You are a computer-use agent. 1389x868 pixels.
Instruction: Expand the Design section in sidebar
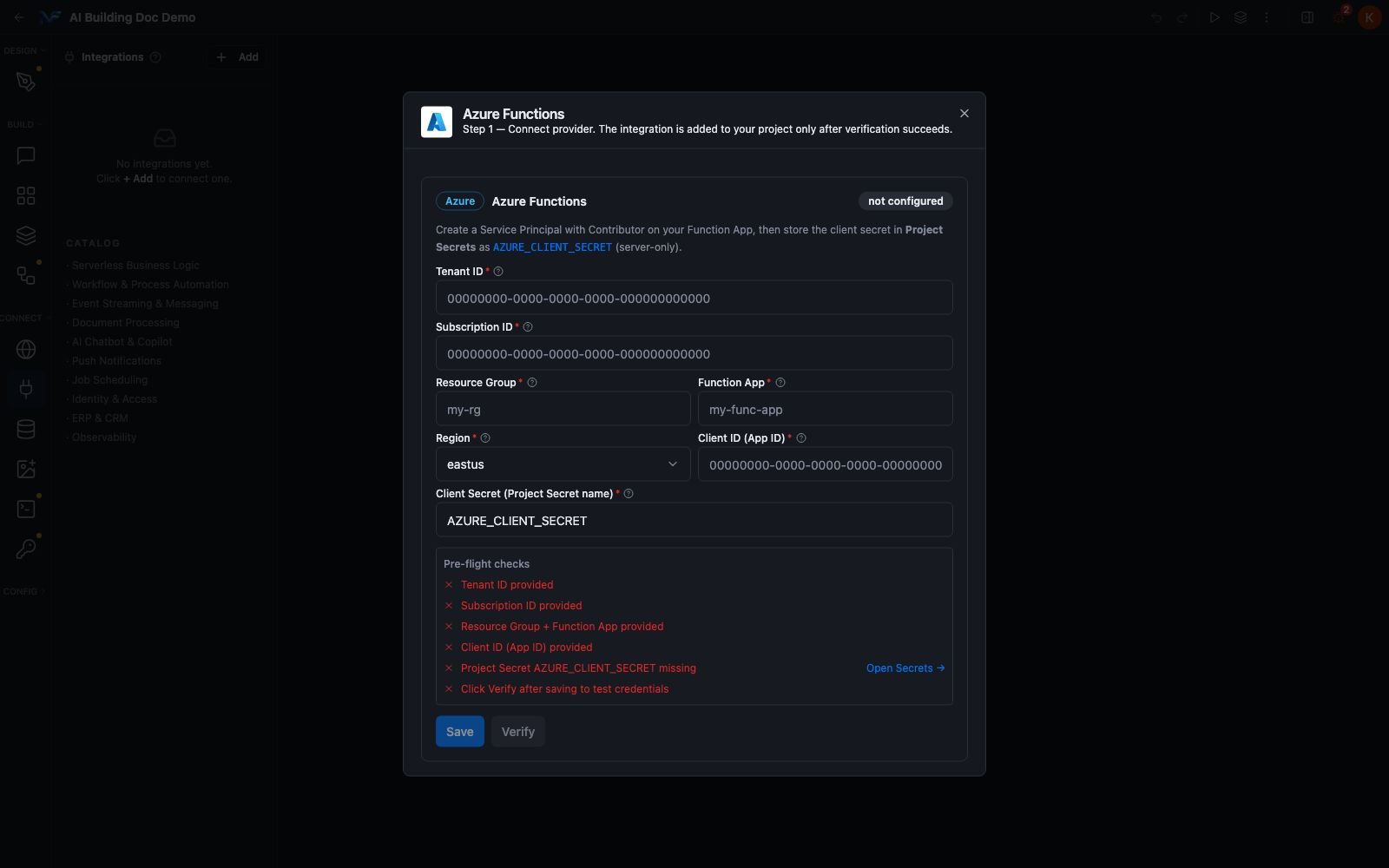click(23, 50)
